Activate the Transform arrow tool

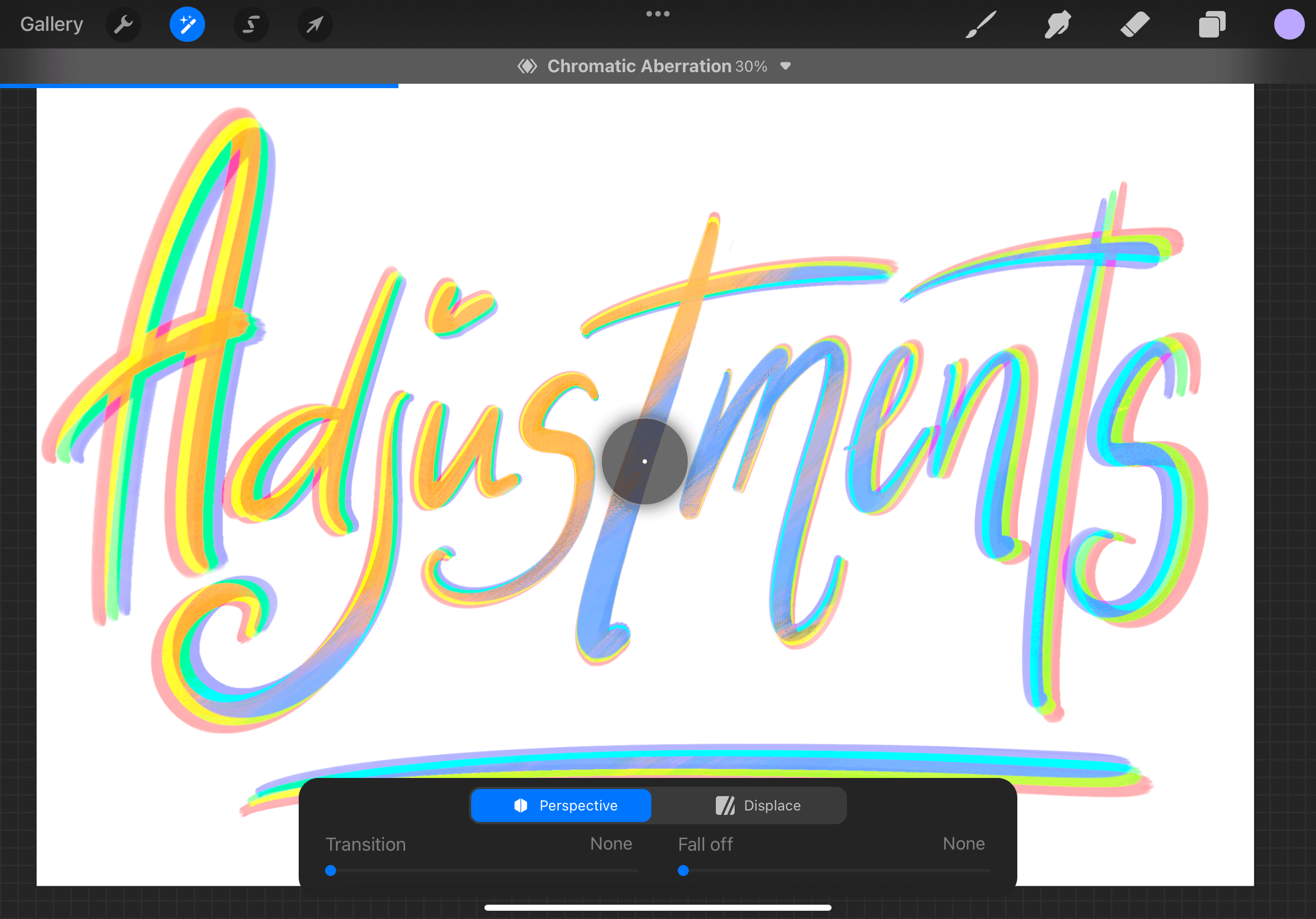pyautogui.click(x=315, y=25)
